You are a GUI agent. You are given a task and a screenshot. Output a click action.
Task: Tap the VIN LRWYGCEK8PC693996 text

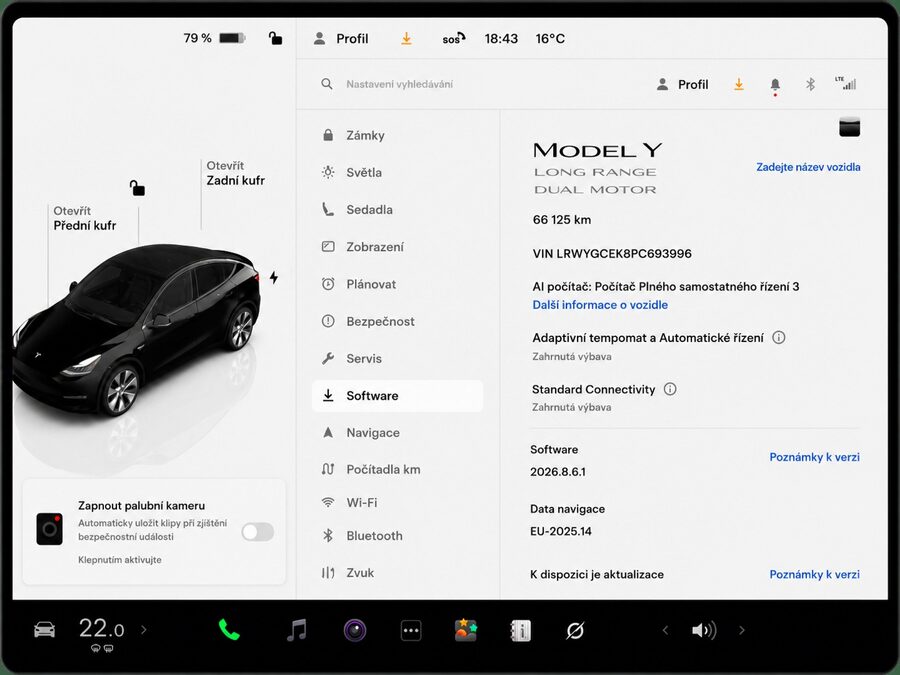(612, 254)
